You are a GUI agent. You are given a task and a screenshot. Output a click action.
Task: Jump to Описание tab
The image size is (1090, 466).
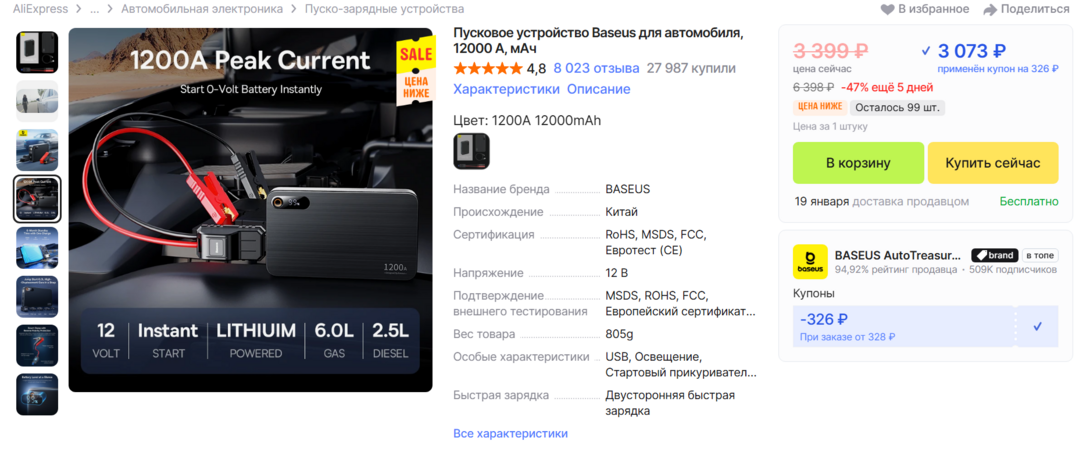click(x=599, y=89)
